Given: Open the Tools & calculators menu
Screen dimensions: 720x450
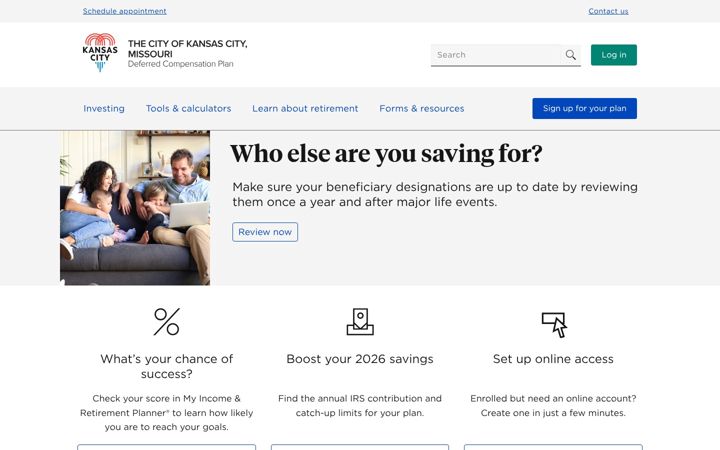Looking at the screenshot, I should 188,108.
